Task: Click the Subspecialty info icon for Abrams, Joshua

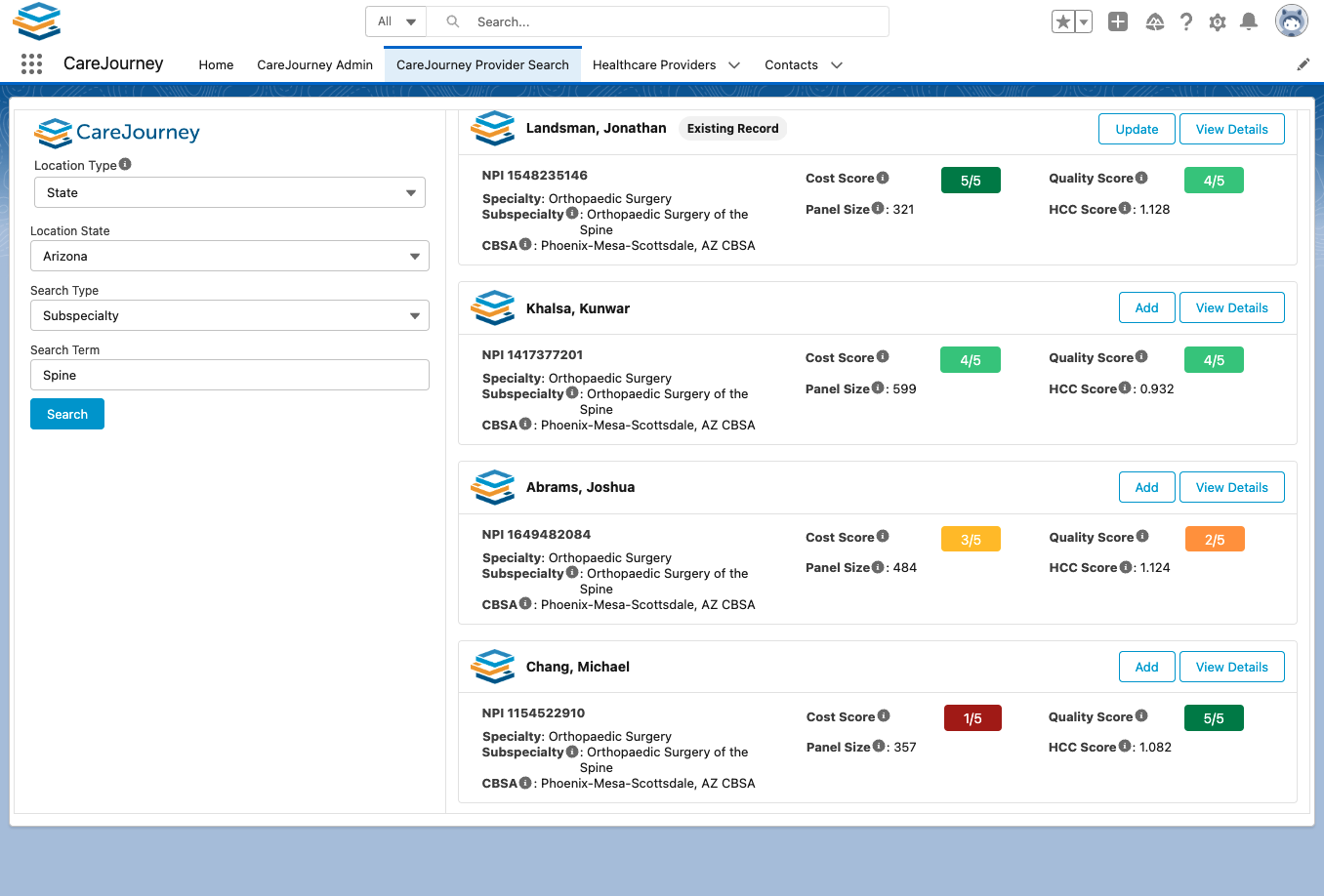Action: 572,572
